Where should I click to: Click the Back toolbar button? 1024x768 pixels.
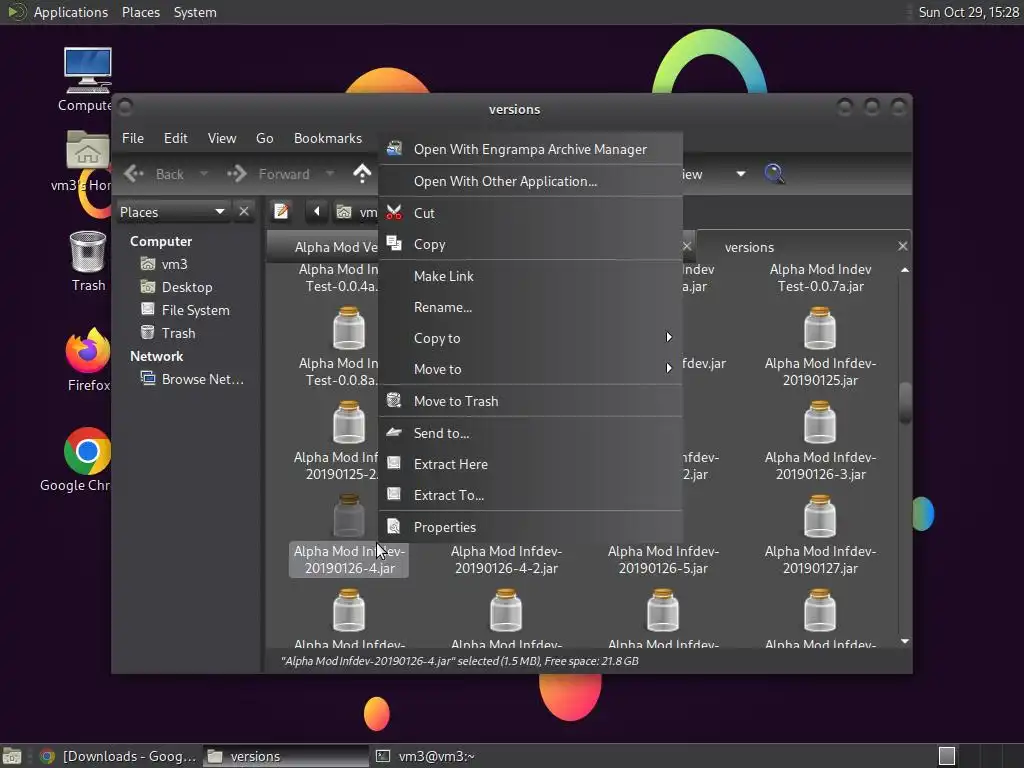[x=154, y=174]
